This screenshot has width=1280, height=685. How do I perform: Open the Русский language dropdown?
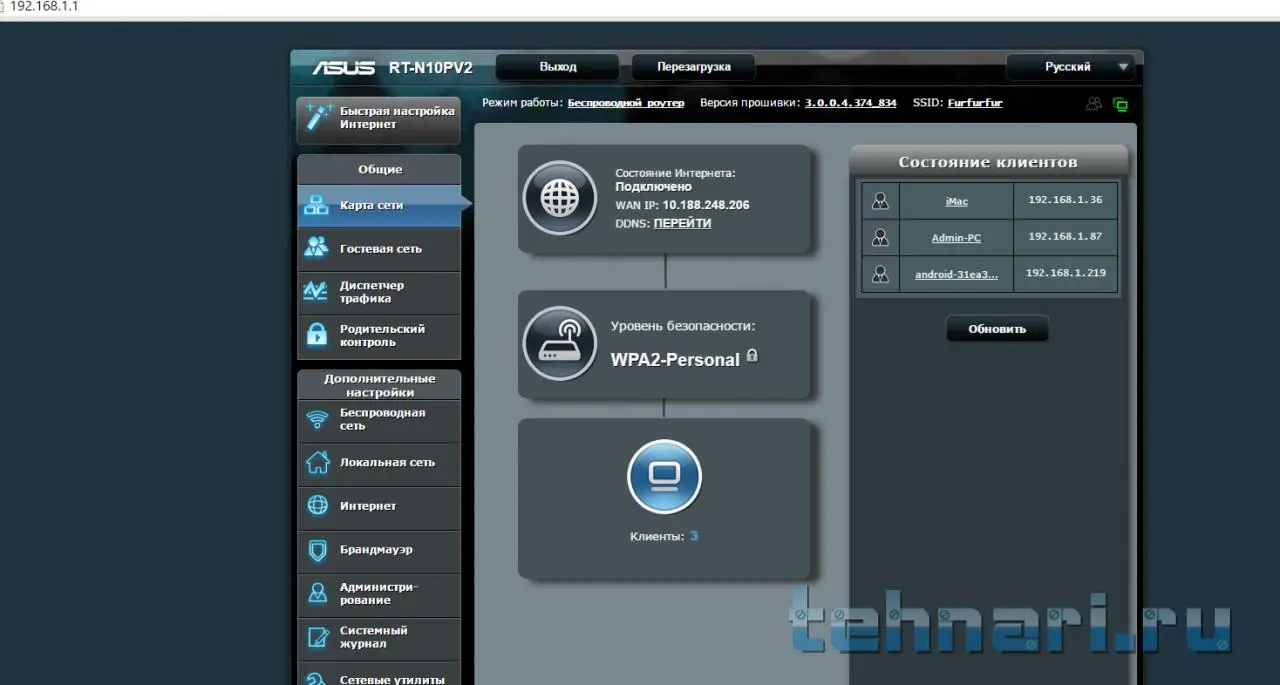(x=1070, y=67)
